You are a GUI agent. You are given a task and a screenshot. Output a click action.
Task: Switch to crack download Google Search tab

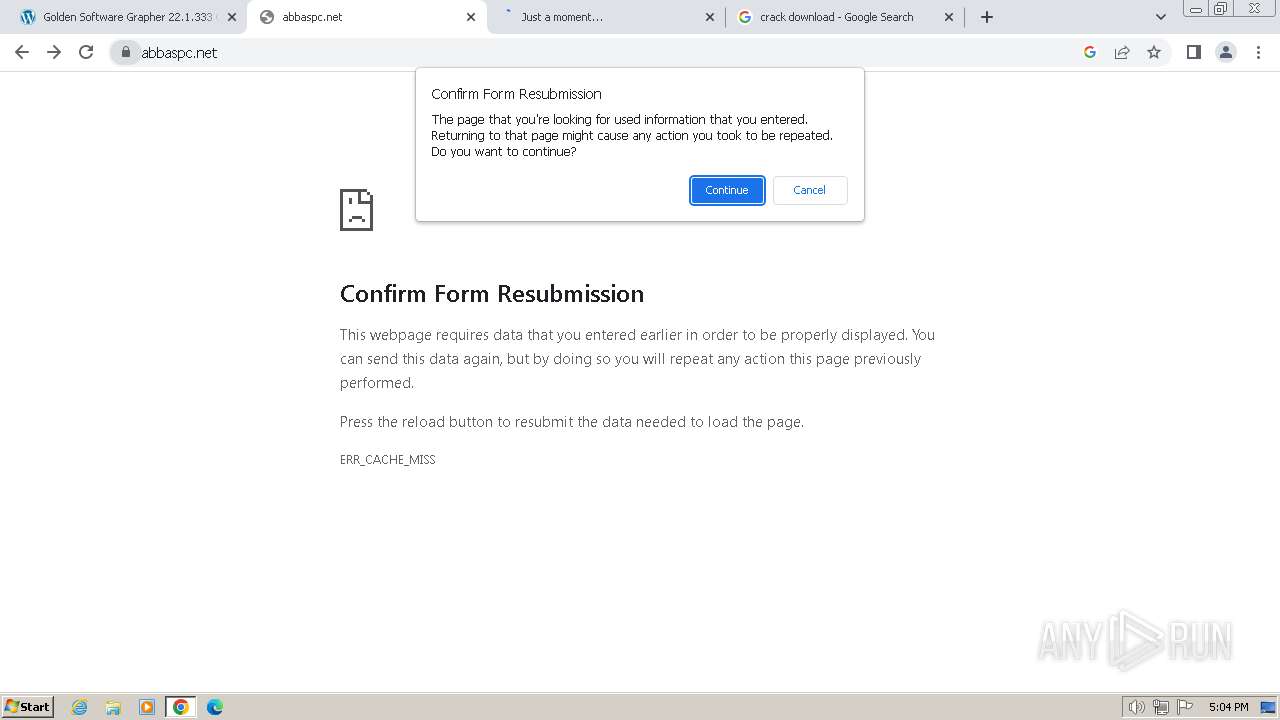pyautogui.click(x=846, y=17)
